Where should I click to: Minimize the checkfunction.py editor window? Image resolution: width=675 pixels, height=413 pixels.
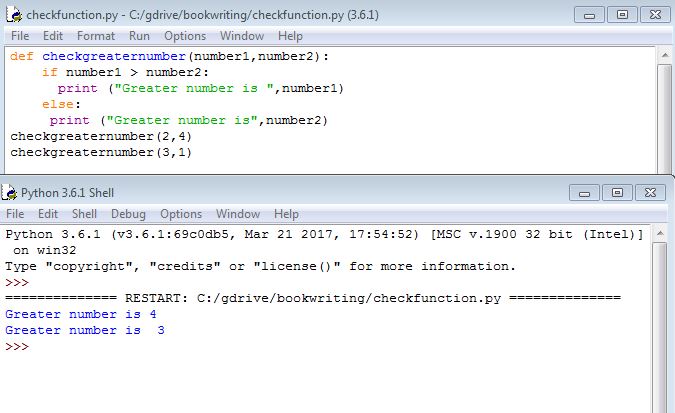point(589,15)
